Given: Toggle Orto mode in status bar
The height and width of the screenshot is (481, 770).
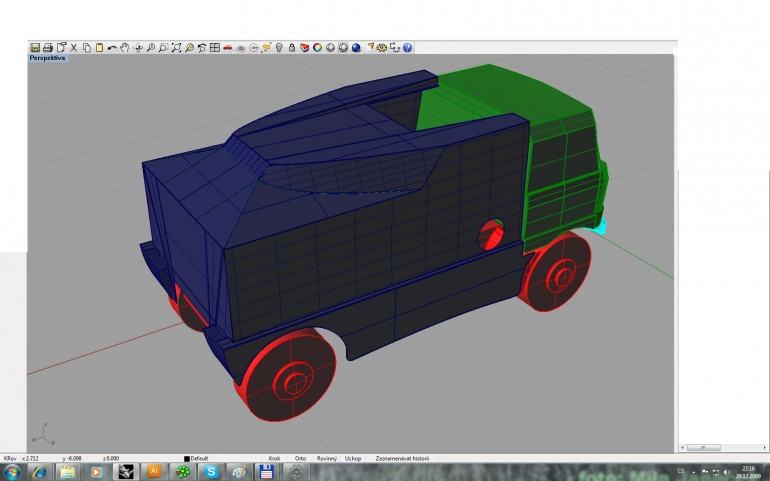Looking at the screenshot, I should (300, 458).
